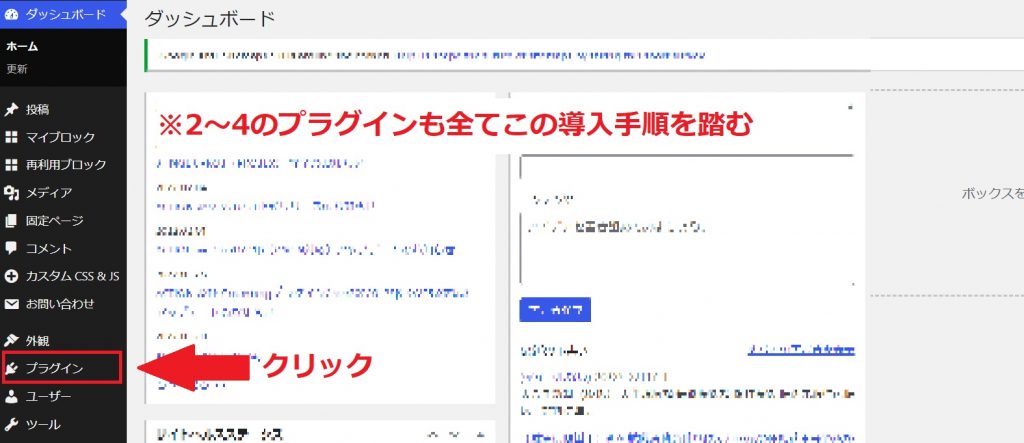The height and width of the screenshot is (443, 1024).
Task: Open Comments via the speech bubble icon
Action: click(12, 248)
